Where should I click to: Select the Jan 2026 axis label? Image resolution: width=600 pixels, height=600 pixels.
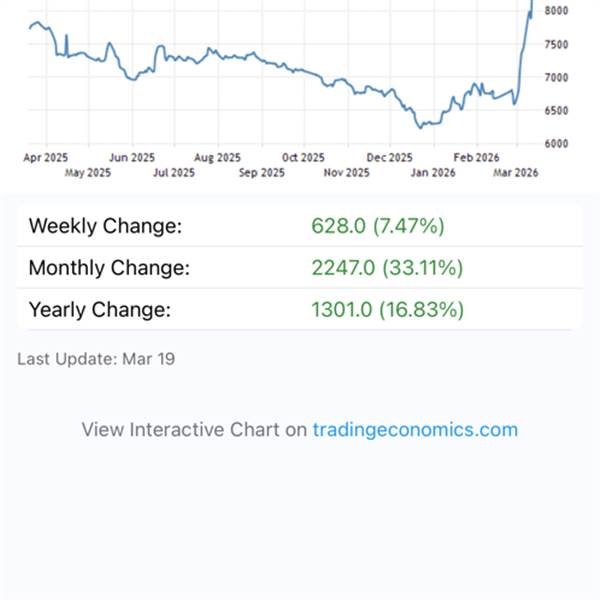point(432,172)
